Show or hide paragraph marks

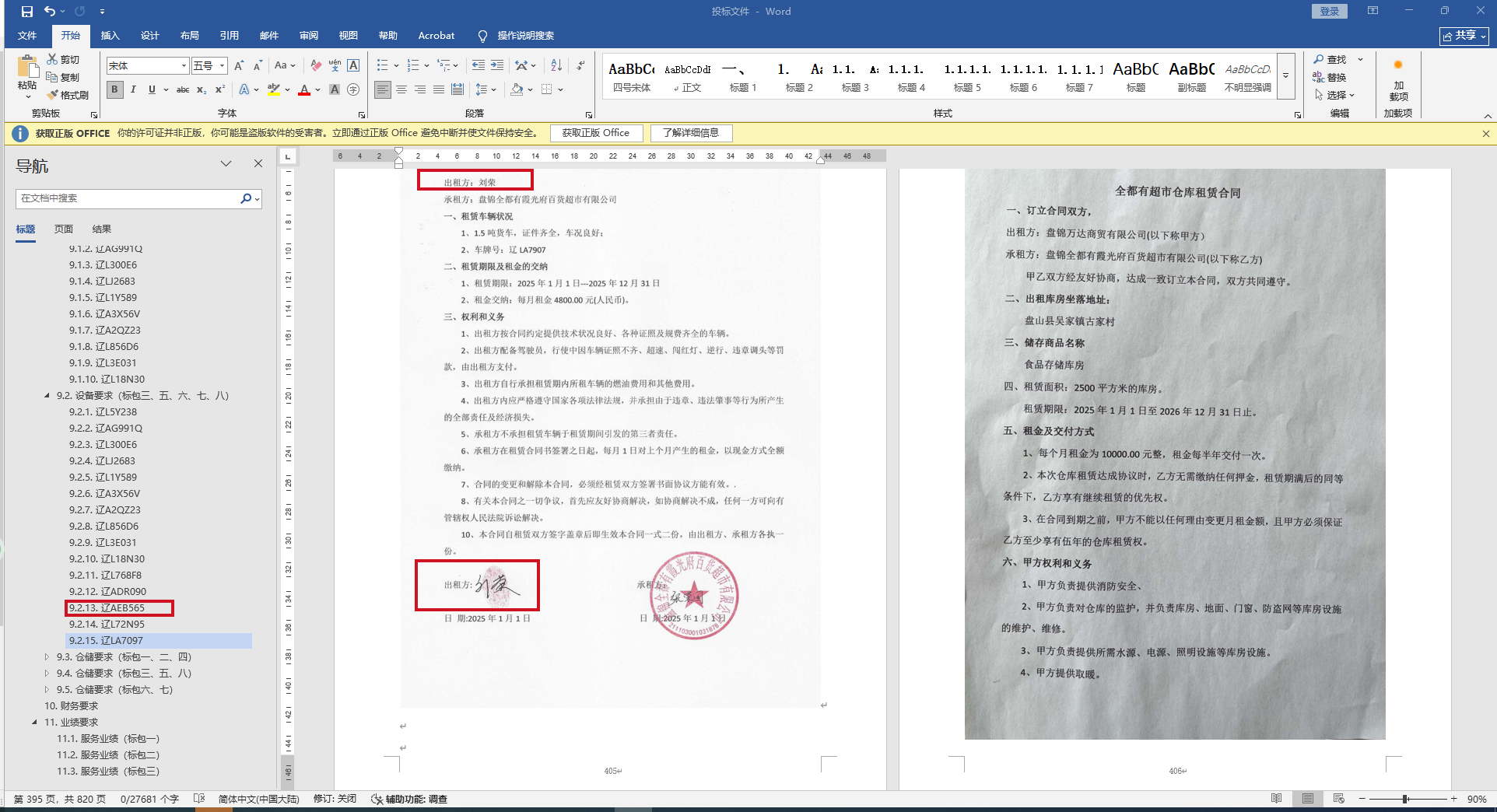[x=580, y=66]
